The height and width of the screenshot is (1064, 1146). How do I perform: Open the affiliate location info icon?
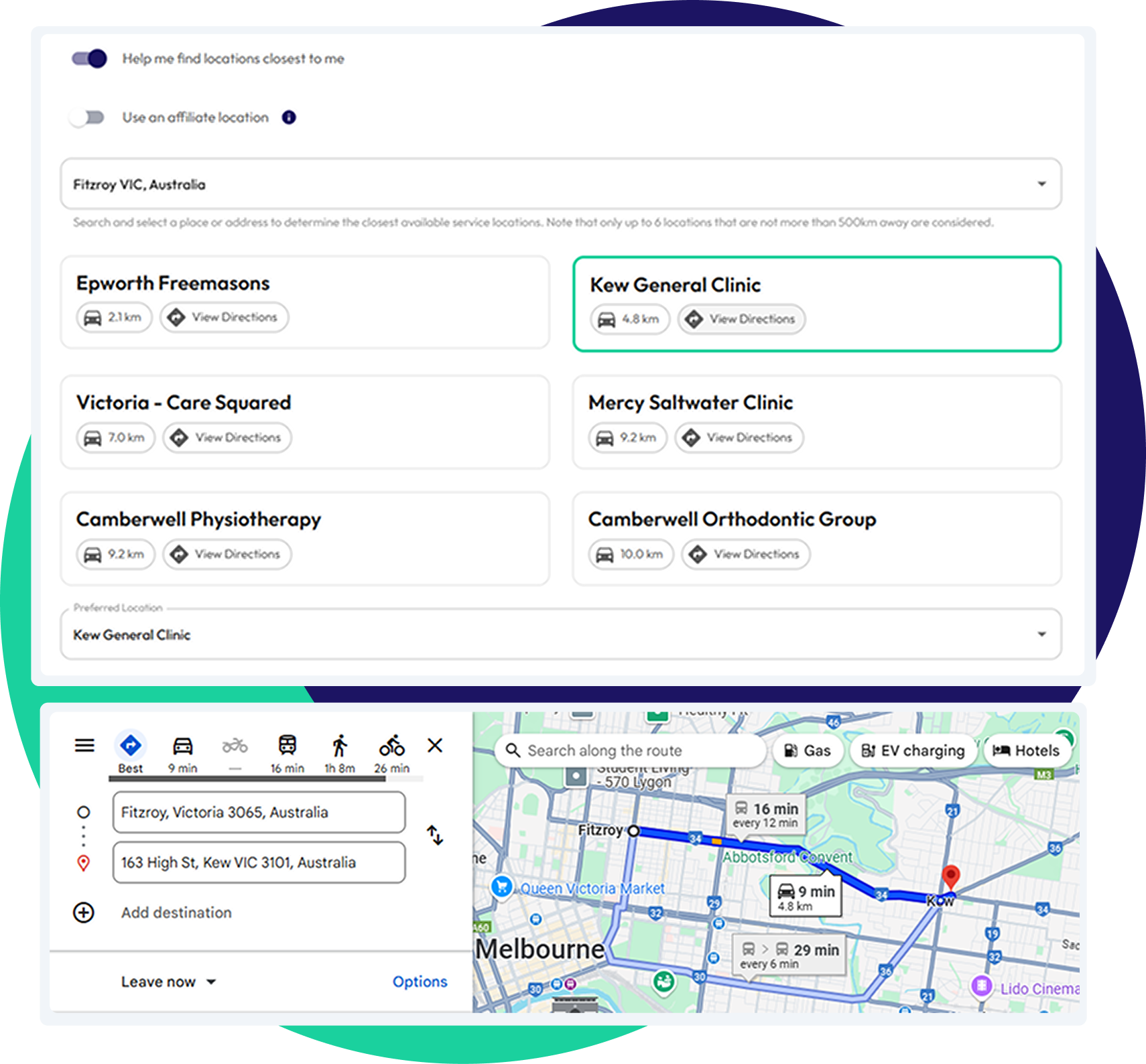(x=289, y=117)
